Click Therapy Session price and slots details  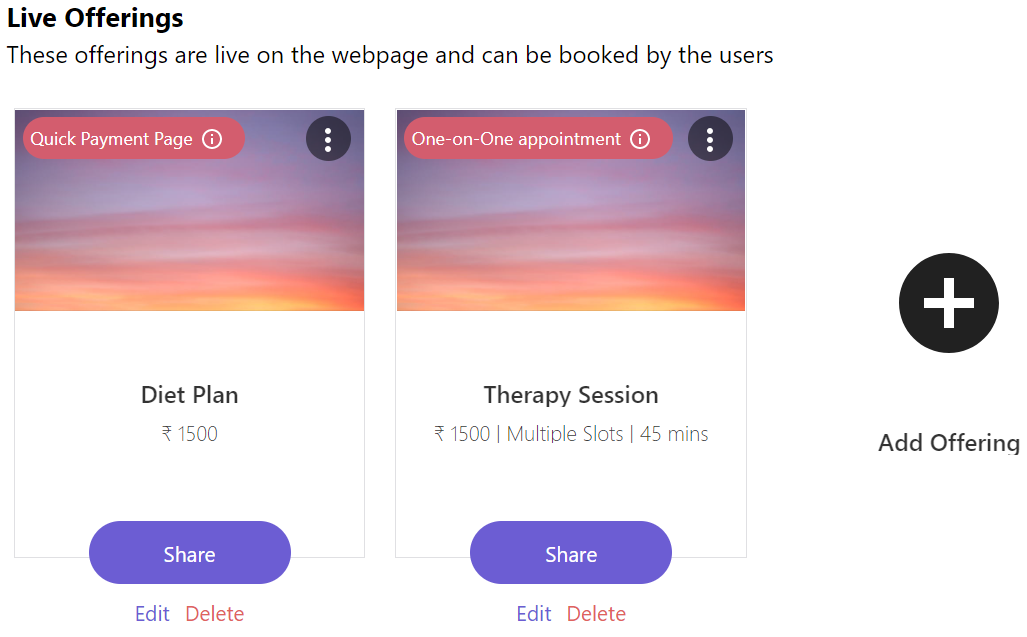571,434
